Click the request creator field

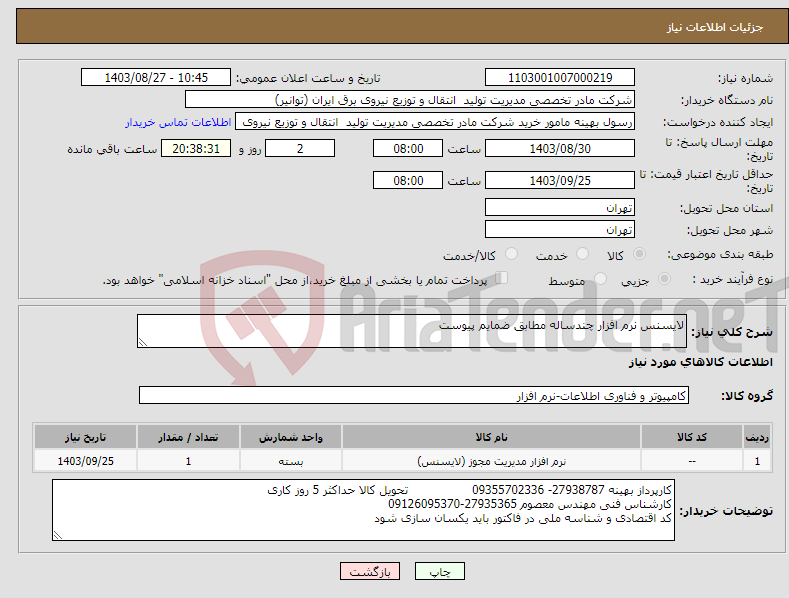point(435,122)
